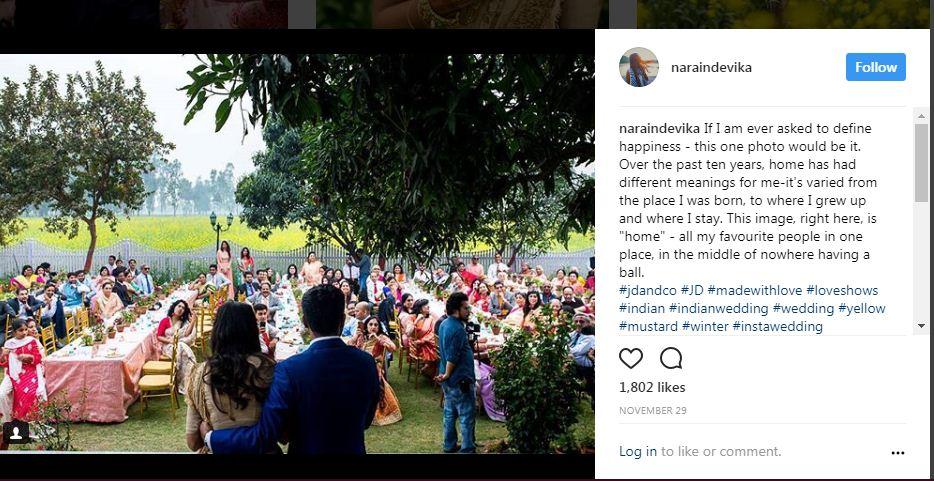Open the #jdandco hashtag

pyautogui.click(x=647, y=291)
